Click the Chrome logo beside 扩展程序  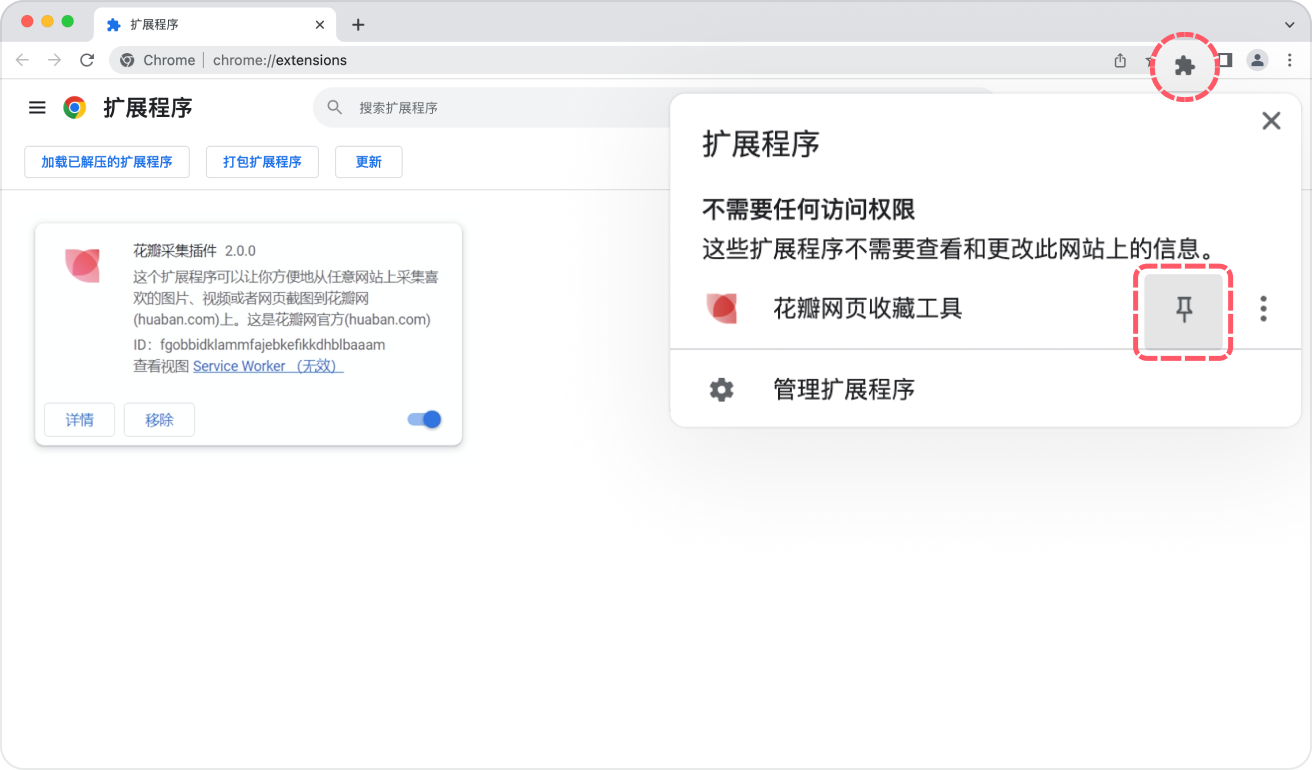click(x=74, y=108)
